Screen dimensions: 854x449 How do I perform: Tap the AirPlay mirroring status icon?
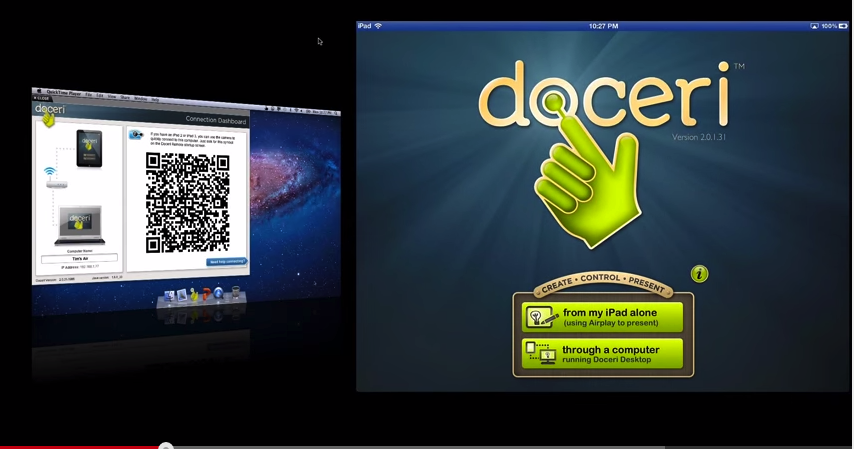point(814,26)
